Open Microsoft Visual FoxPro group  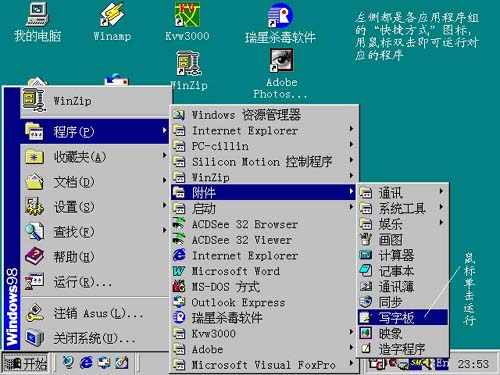coord(264,365)
